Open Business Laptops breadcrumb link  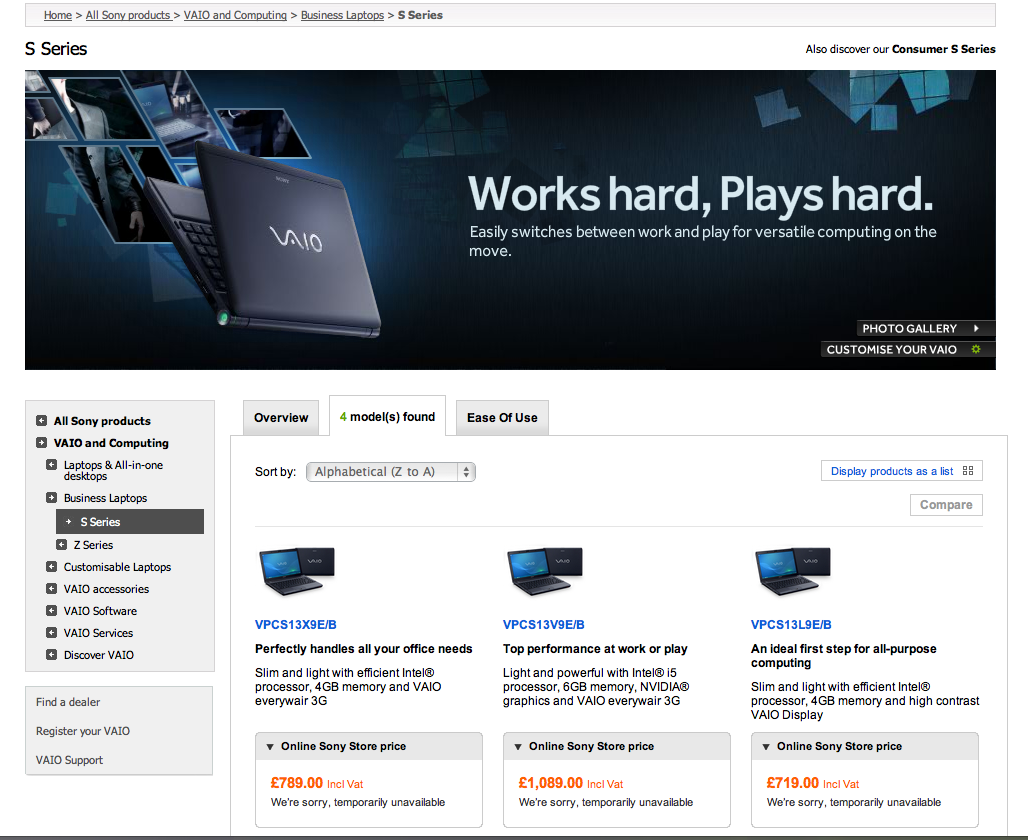coord(342,15)
